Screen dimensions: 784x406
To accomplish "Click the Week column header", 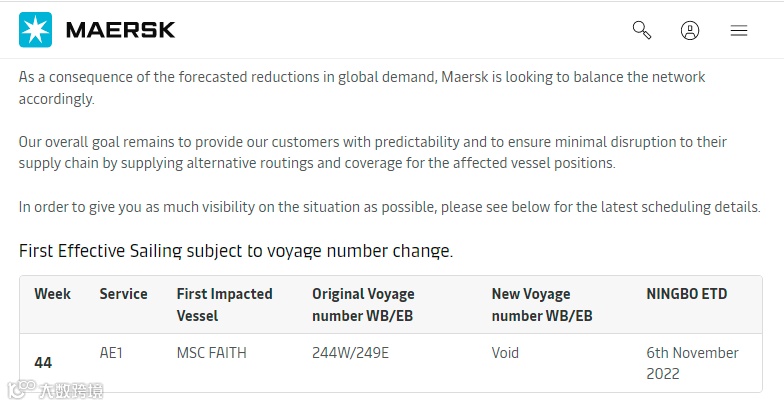I will [52, 294].
